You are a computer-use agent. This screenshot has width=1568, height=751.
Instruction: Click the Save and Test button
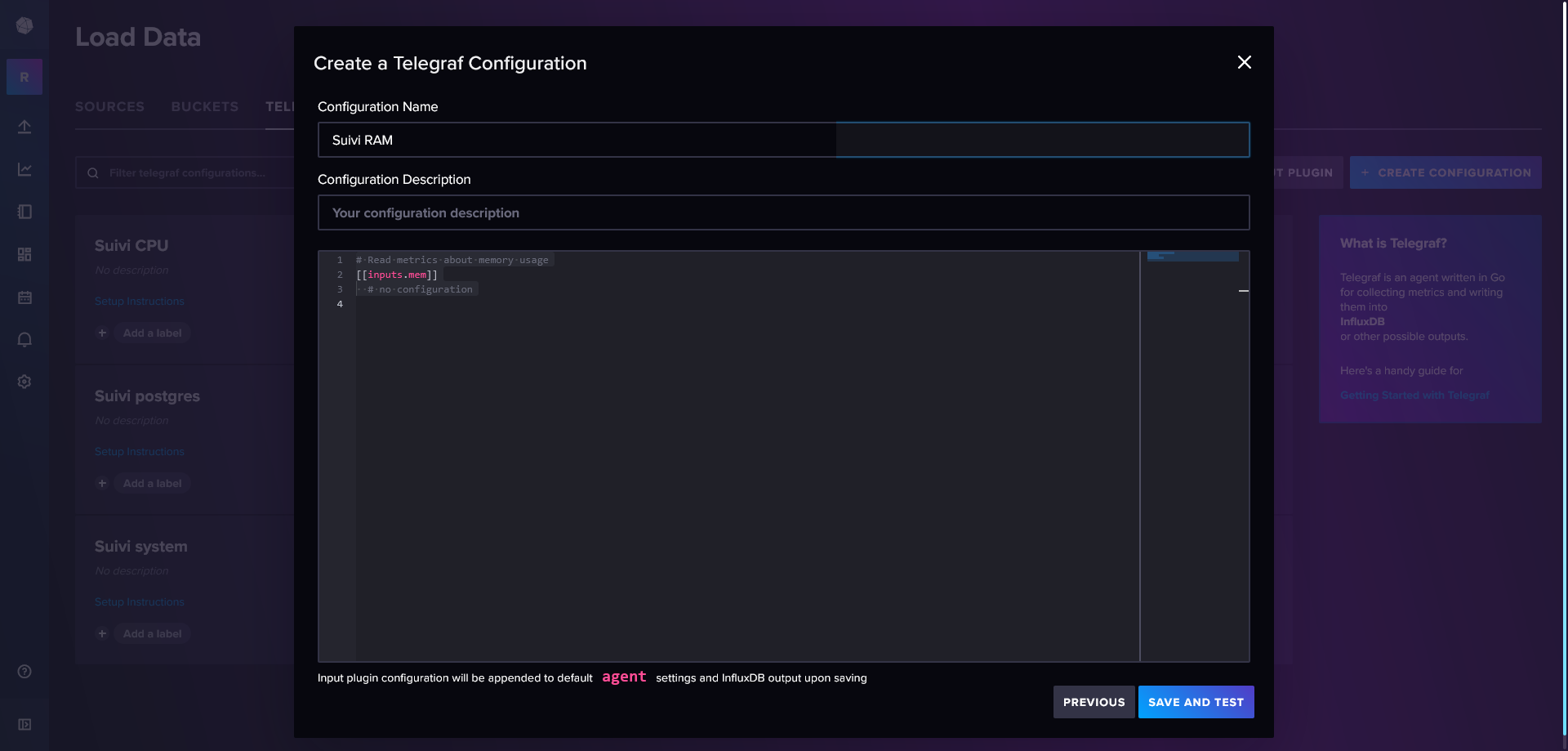coord(1196,702)
